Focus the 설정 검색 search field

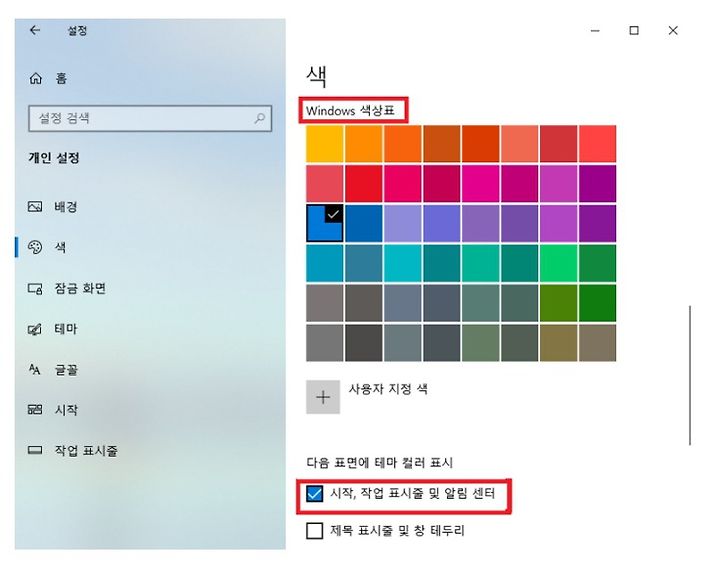150,118
